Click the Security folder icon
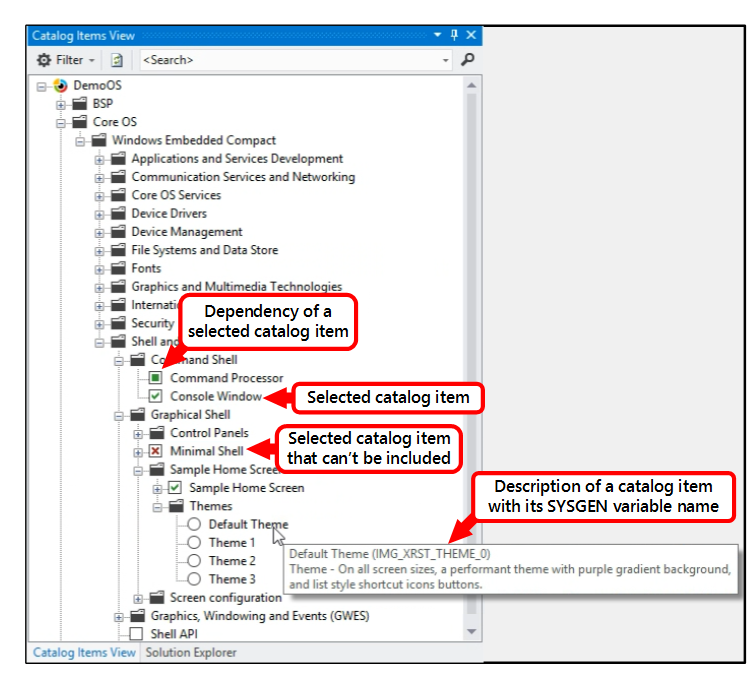Image resolution: width=752 pixels, height=697 pixels. coord(118,323)
